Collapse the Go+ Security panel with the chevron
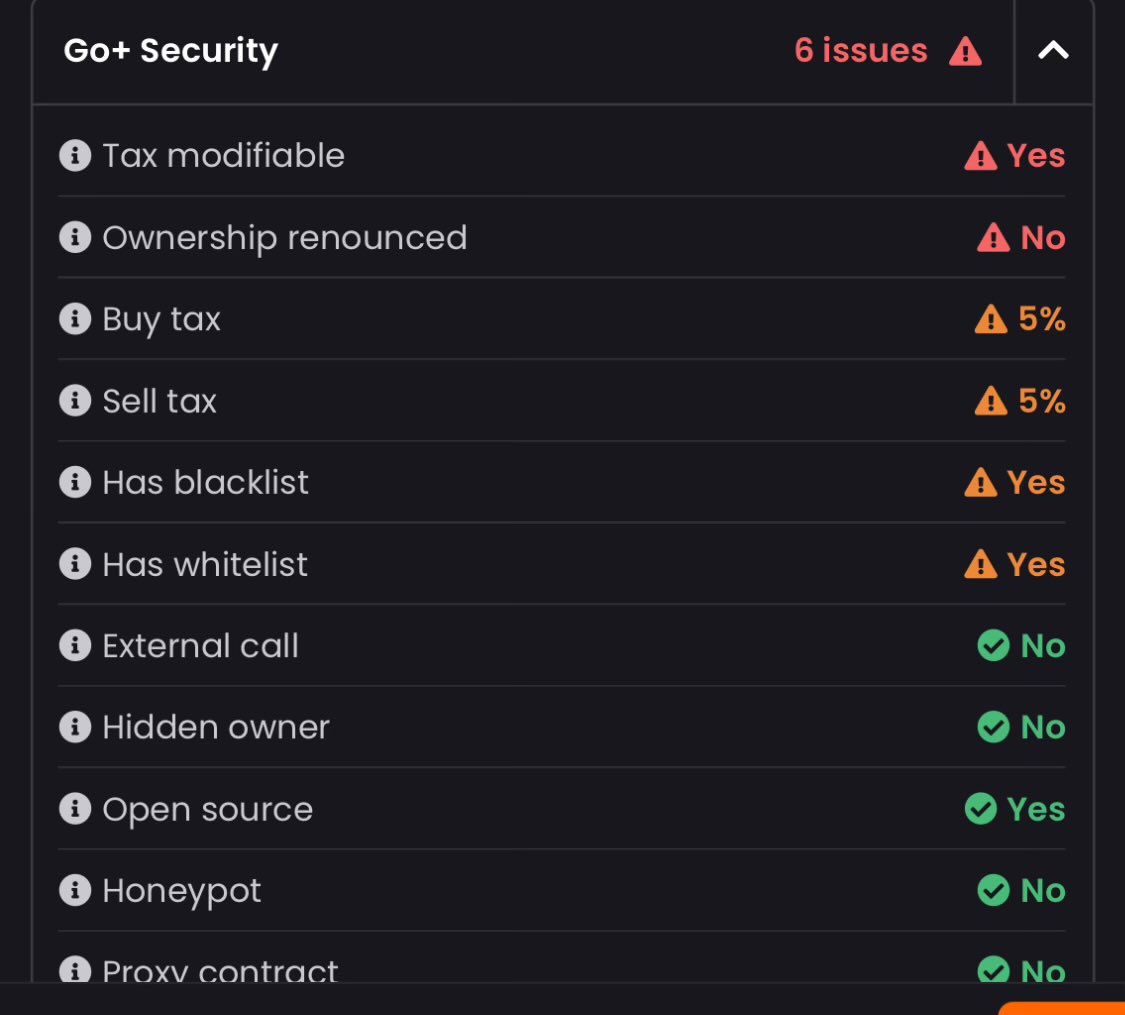The height and width of the screenshot is (1015, 1125). (x=1053, y=50)
